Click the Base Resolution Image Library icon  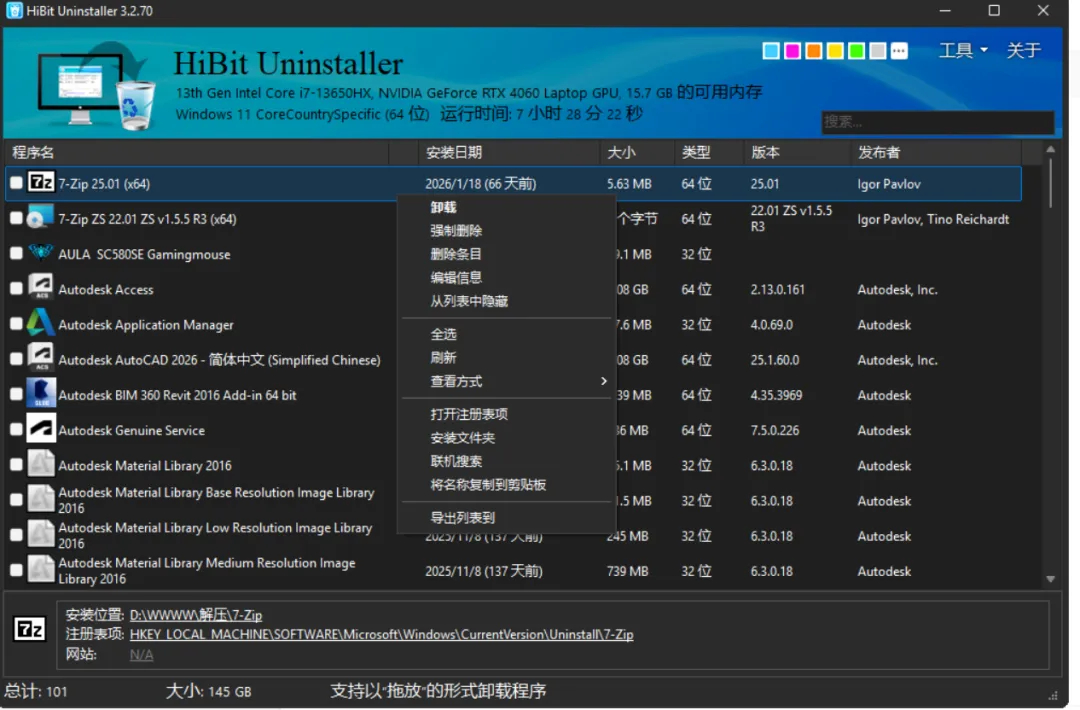(41, 499)
